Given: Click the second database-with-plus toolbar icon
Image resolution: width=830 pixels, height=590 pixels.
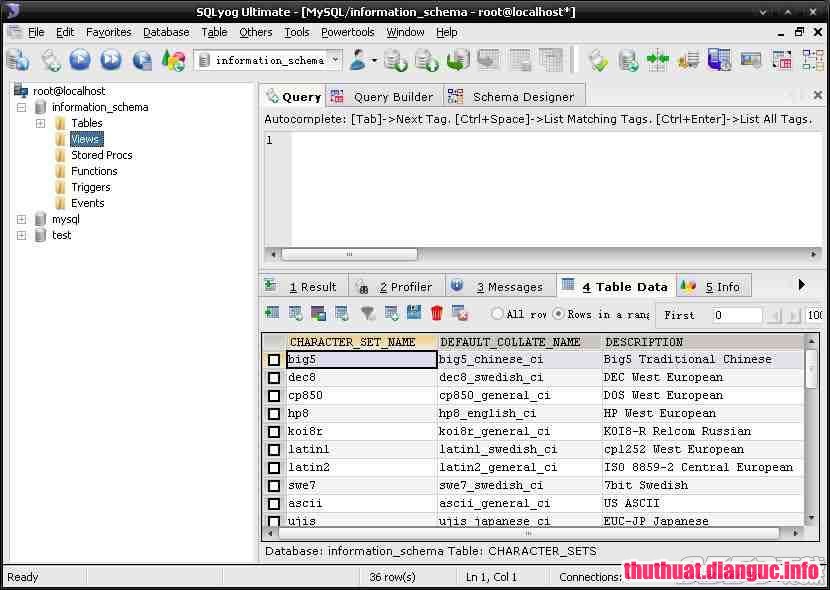Looking at the screenshot, I should pos(427,60).
